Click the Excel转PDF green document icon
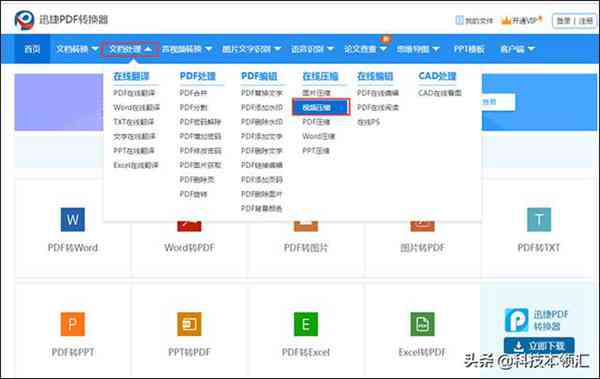600x379 pixels. click(x=422, y=324)
